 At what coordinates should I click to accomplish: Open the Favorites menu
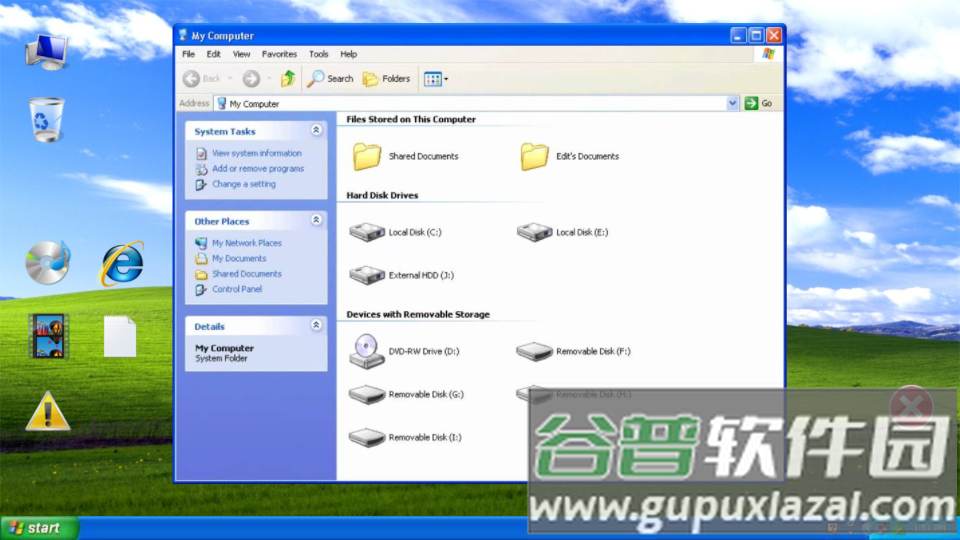[279, 54]
